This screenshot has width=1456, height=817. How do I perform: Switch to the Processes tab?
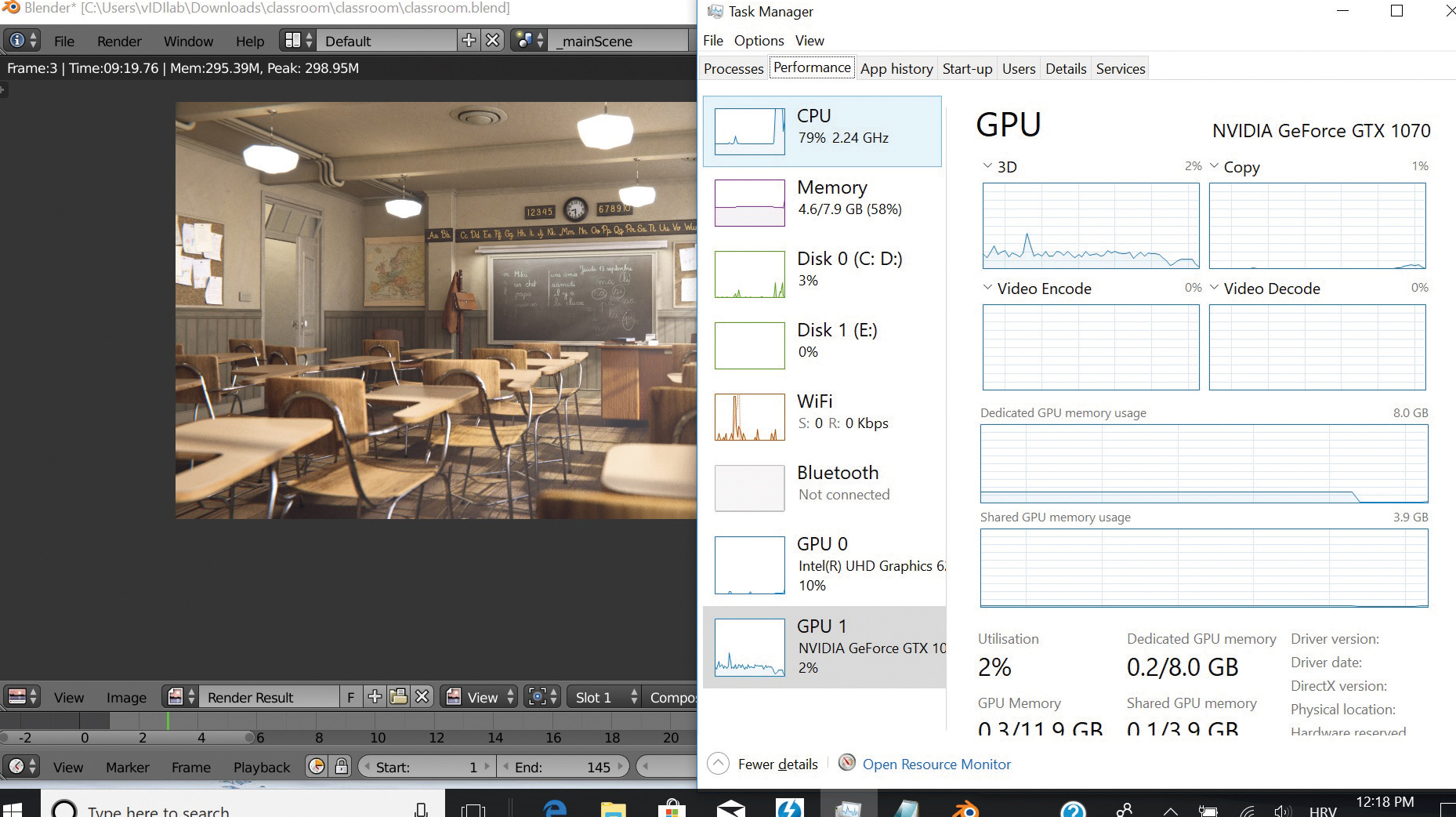tap(733, 68)
